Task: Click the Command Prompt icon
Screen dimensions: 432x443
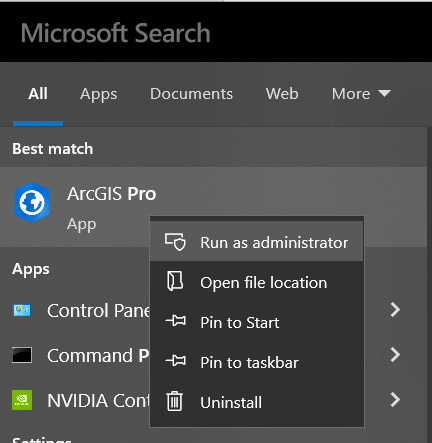Action: pos(22,355)
